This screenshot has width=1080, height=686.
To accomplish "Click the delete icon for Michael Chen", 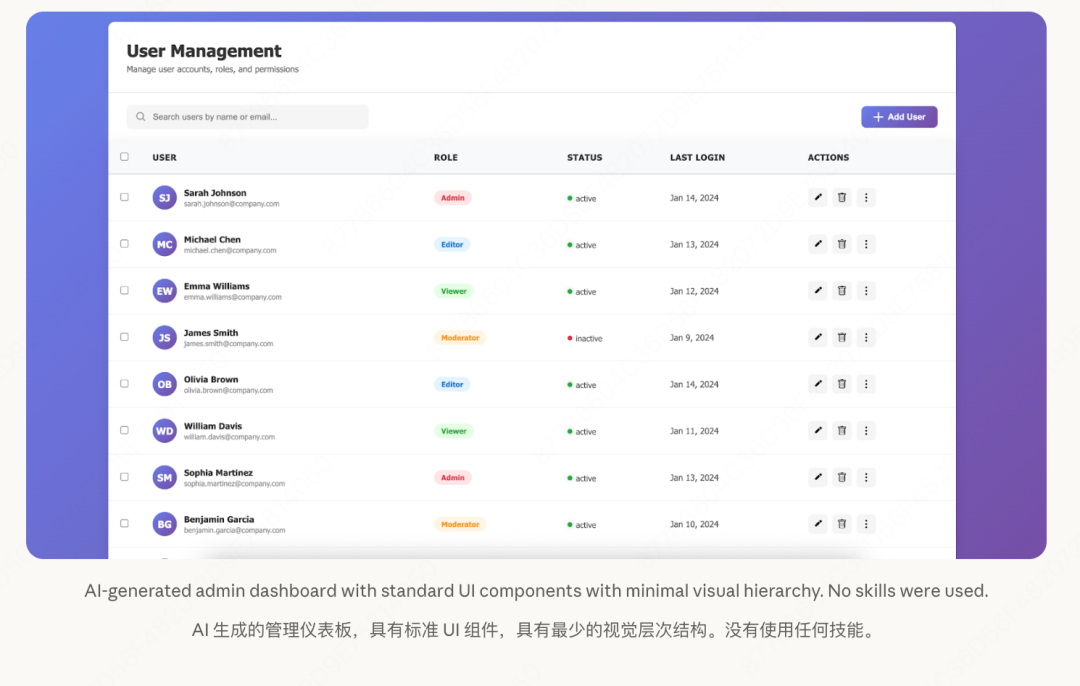I will point(841,244).
